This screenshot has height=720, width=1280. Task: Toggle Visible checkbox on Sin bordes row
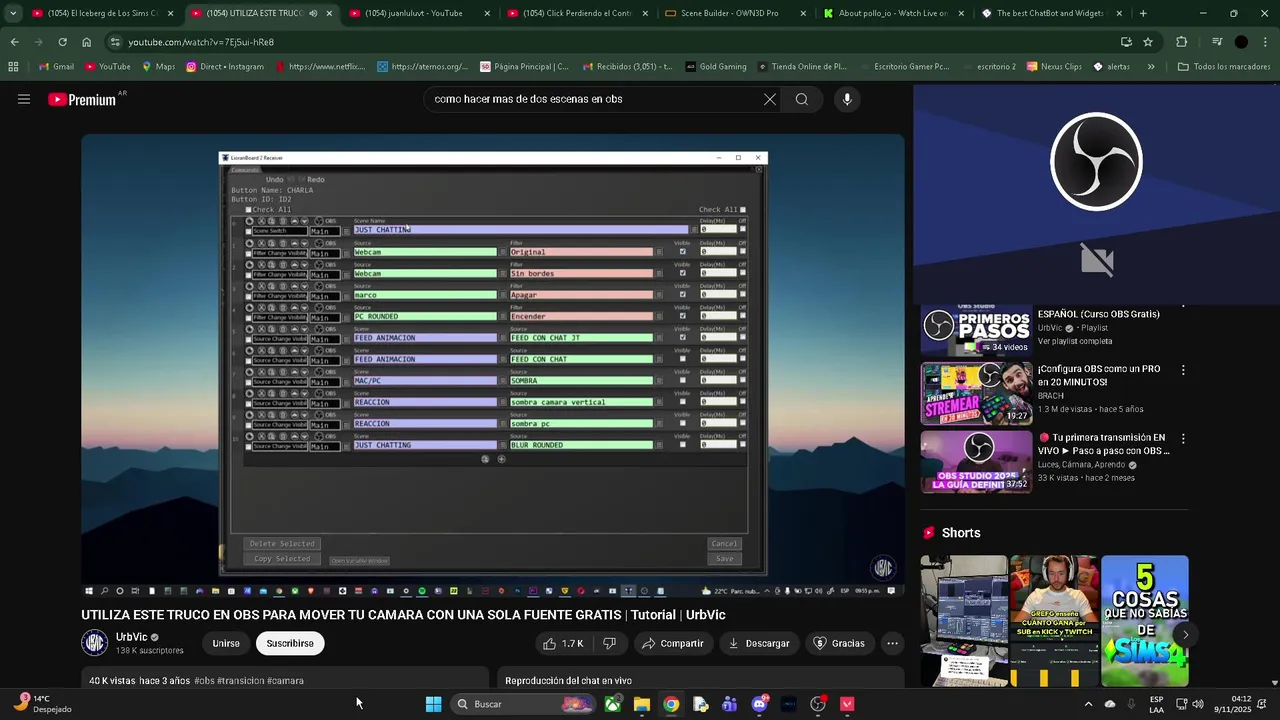click(683, 273)
